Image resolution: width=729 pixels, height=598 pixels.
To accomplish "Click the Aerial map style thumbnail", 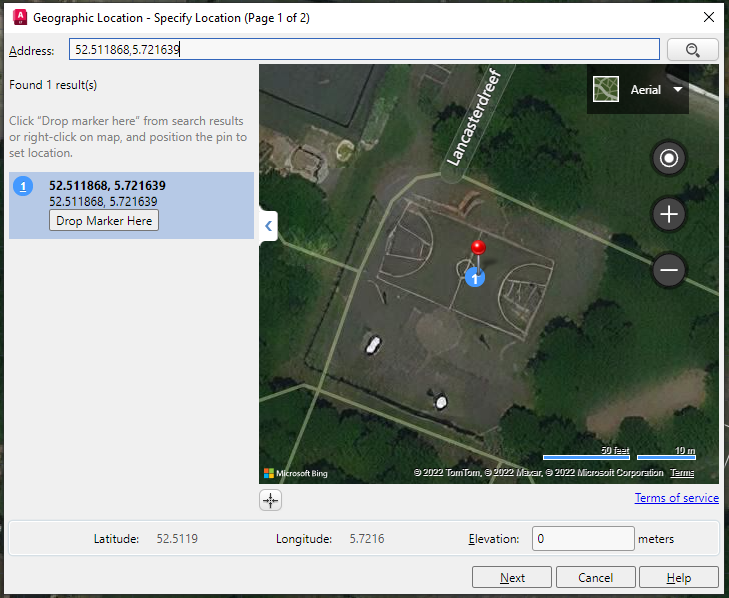I will pos(606,90).
